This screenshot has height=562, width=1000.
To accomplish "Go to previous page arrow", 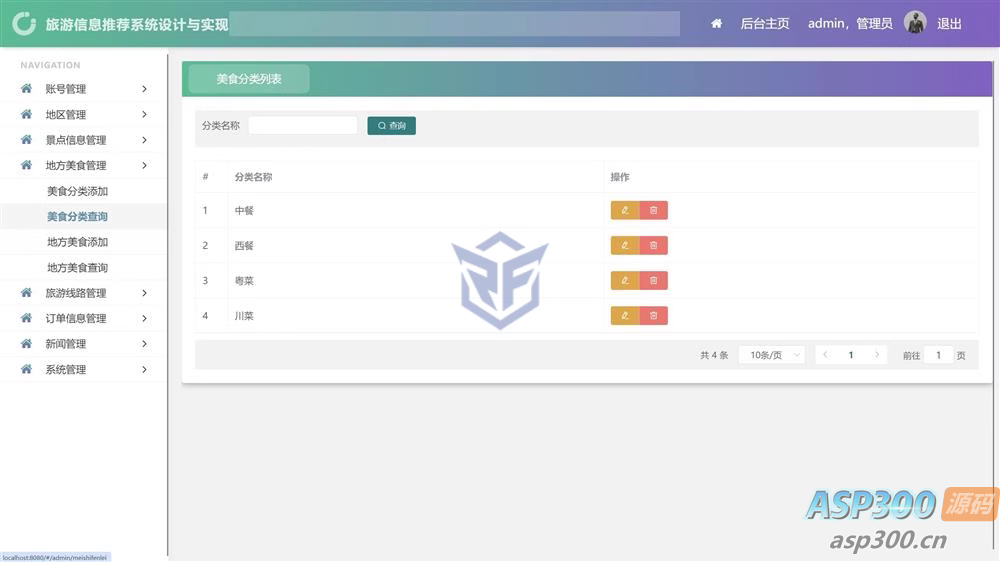I will (x=825, y=355).
